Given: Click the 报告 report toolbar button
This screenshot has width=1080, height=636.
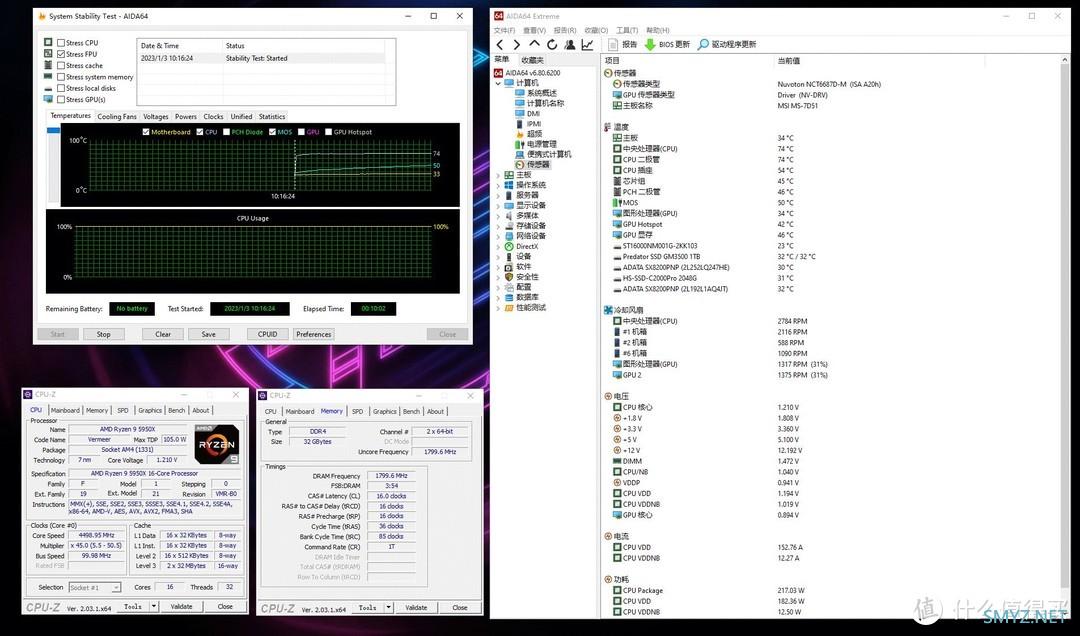Looking at the screenshot, I should [623, 45].
